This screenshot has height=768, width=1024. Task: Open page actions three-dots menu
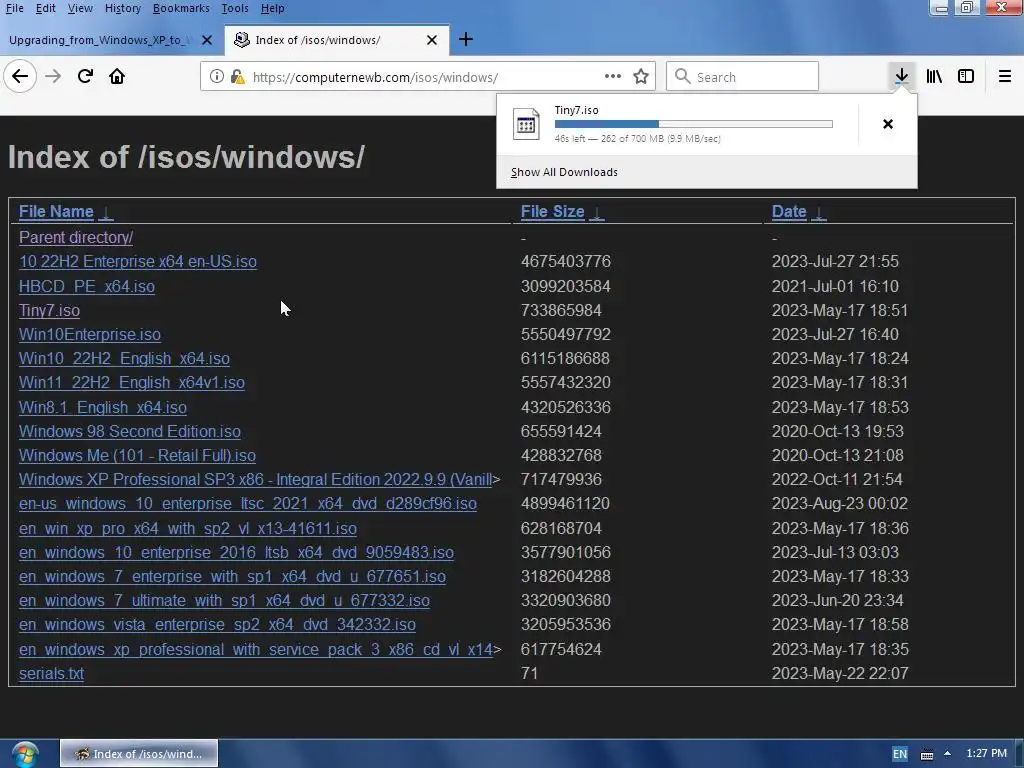(x=613, y=76)
